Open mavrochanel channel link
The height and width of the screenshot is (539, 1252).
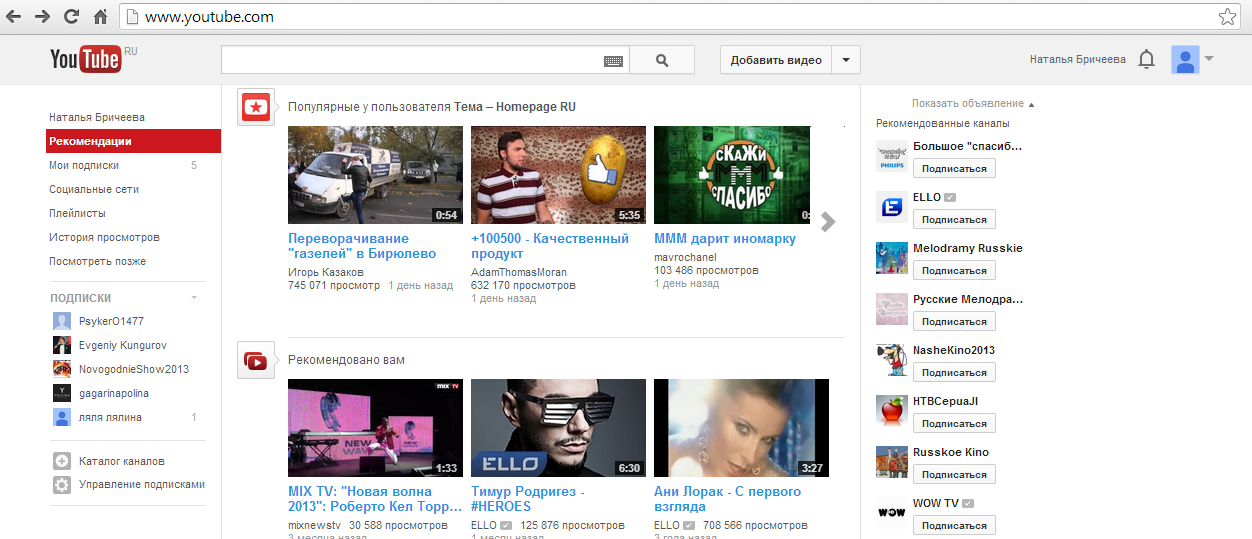[x=685, y=258]
